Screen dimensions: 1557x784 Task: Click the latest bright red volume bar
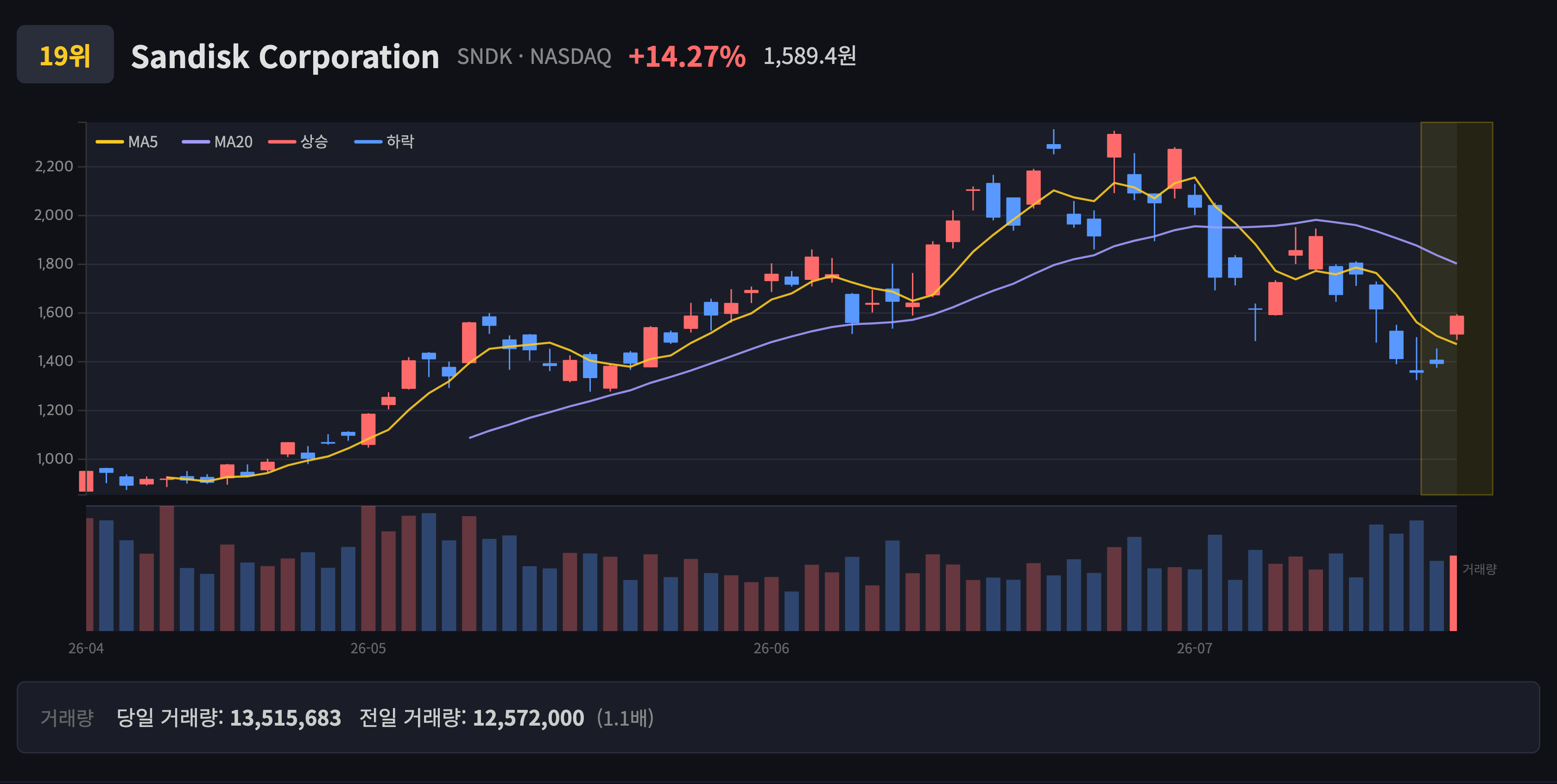(x=1453, y=593)
